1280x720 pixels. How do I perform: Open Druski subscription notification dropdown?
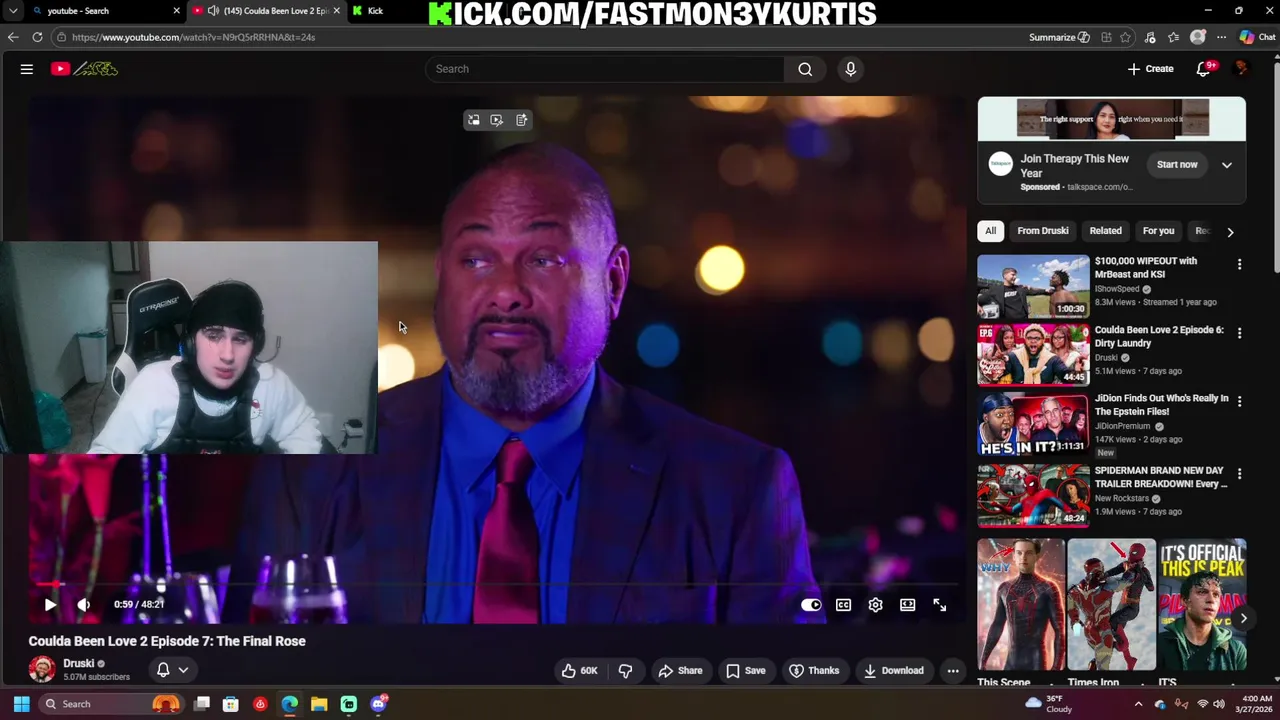(x=172, y=670)
